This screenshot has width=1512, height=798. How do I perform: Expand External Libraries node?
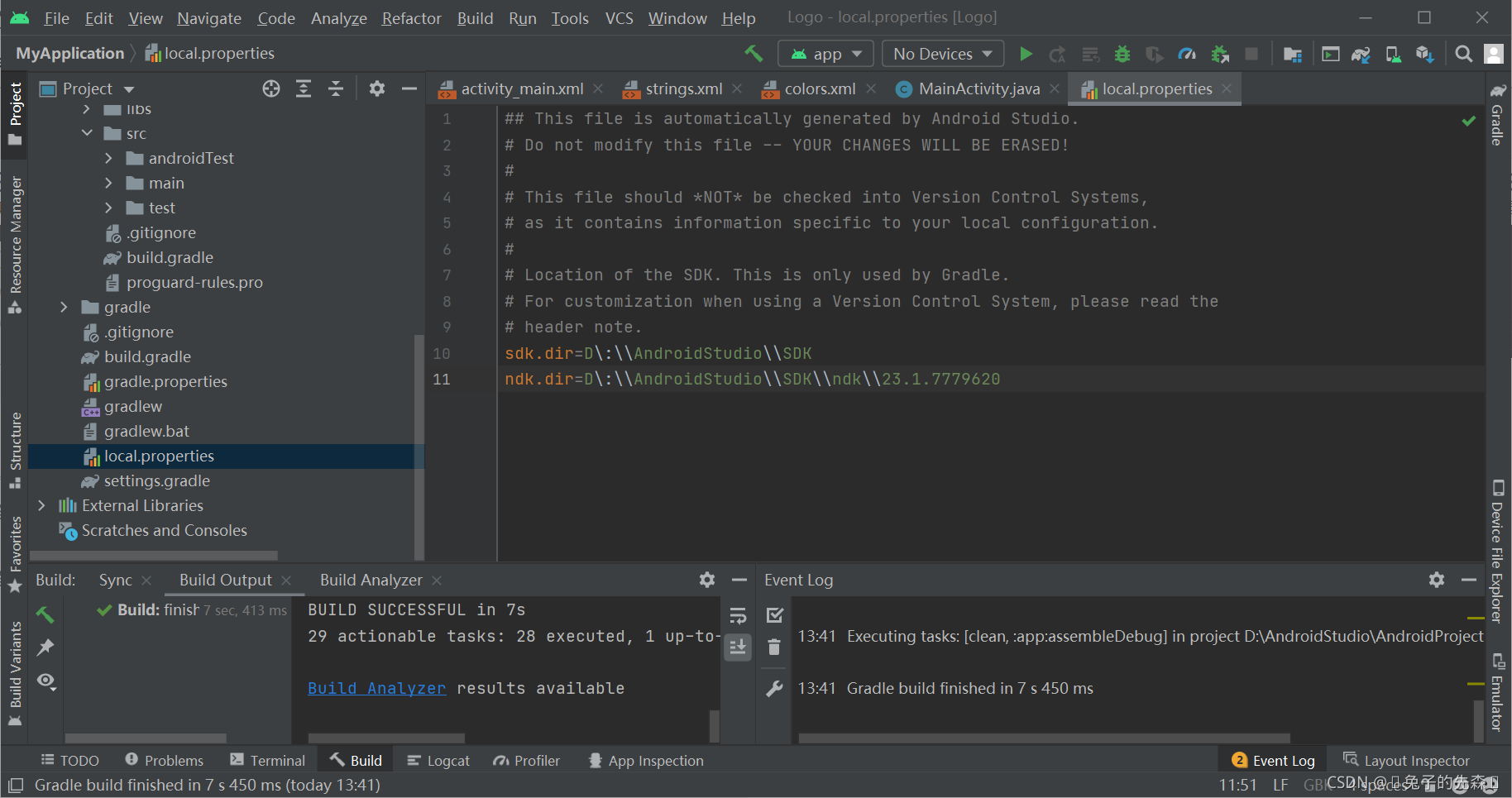[x=41, y=505]
